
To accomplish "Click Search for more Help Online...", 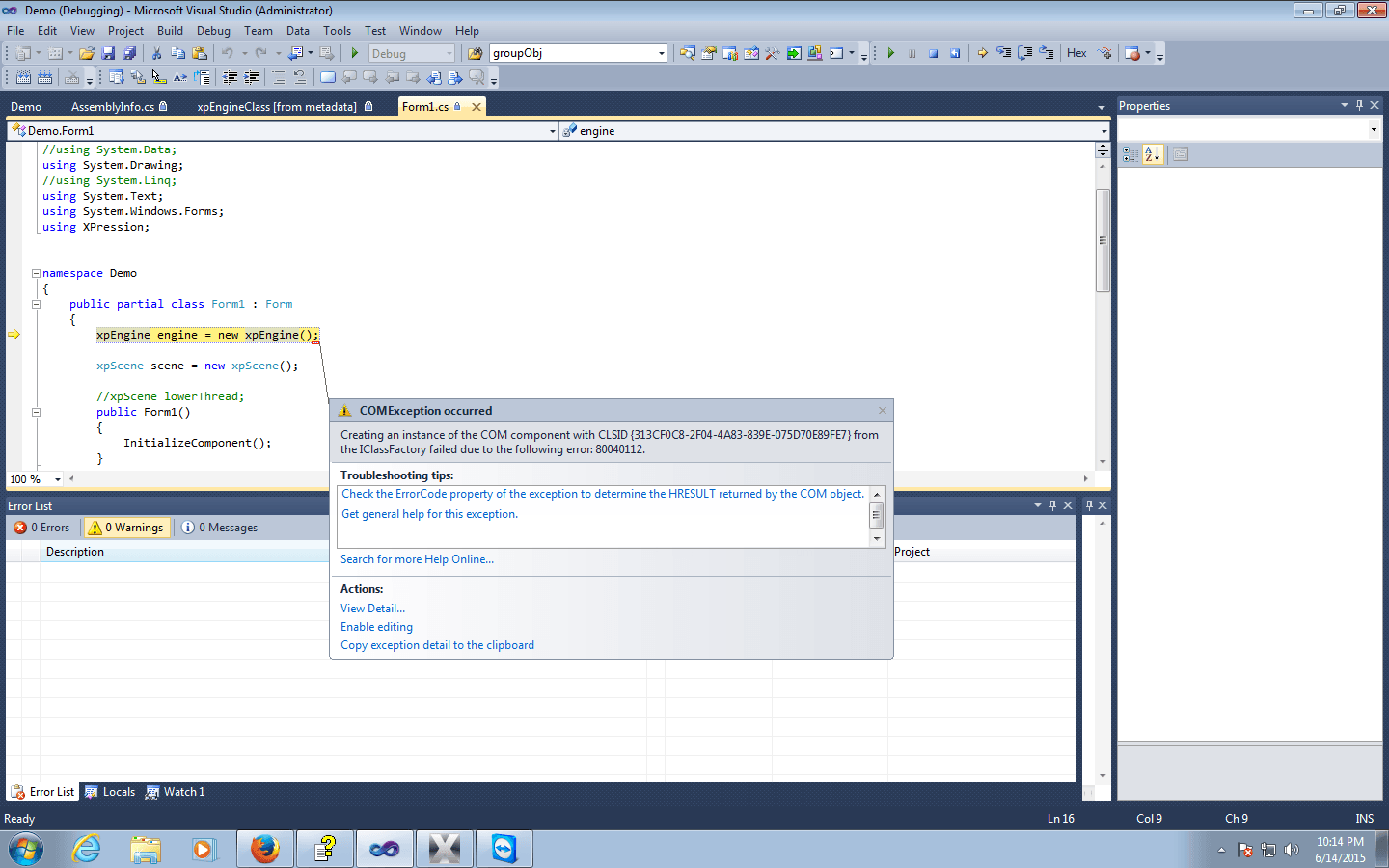I will 417,559.
